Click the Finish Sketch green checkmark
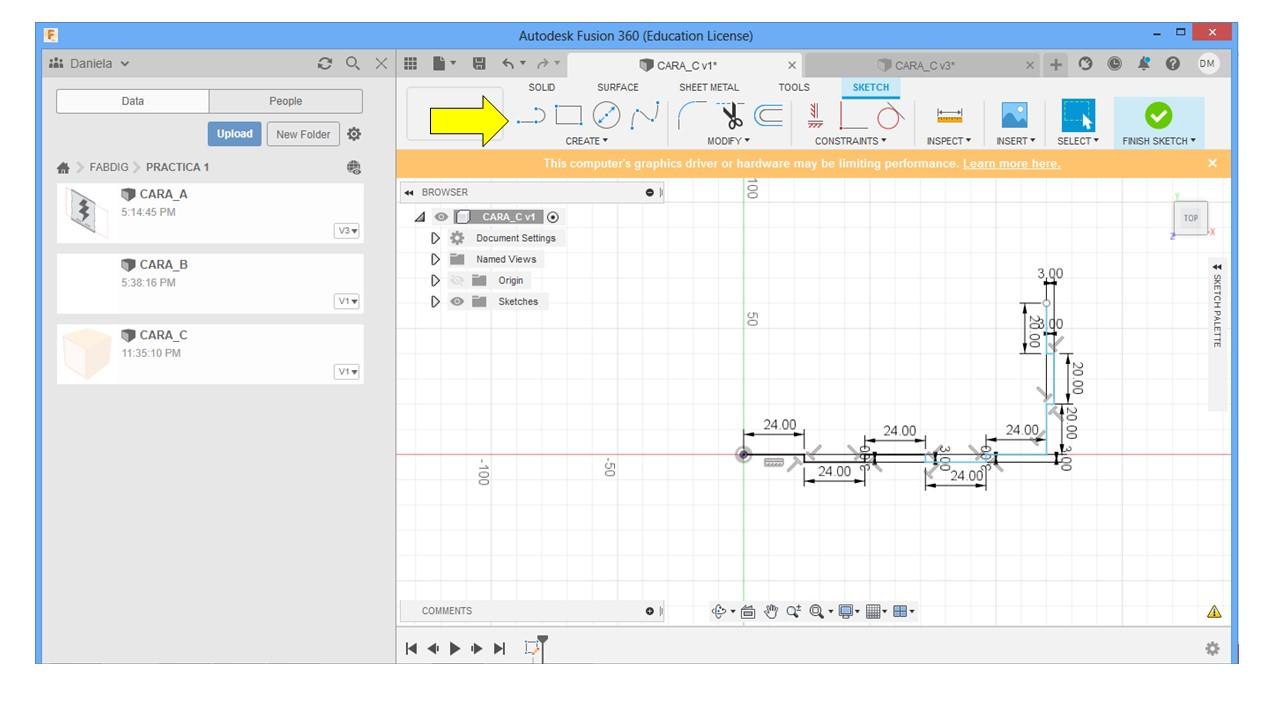Viewport: 1280px width, 720px height. point(1158,115)
